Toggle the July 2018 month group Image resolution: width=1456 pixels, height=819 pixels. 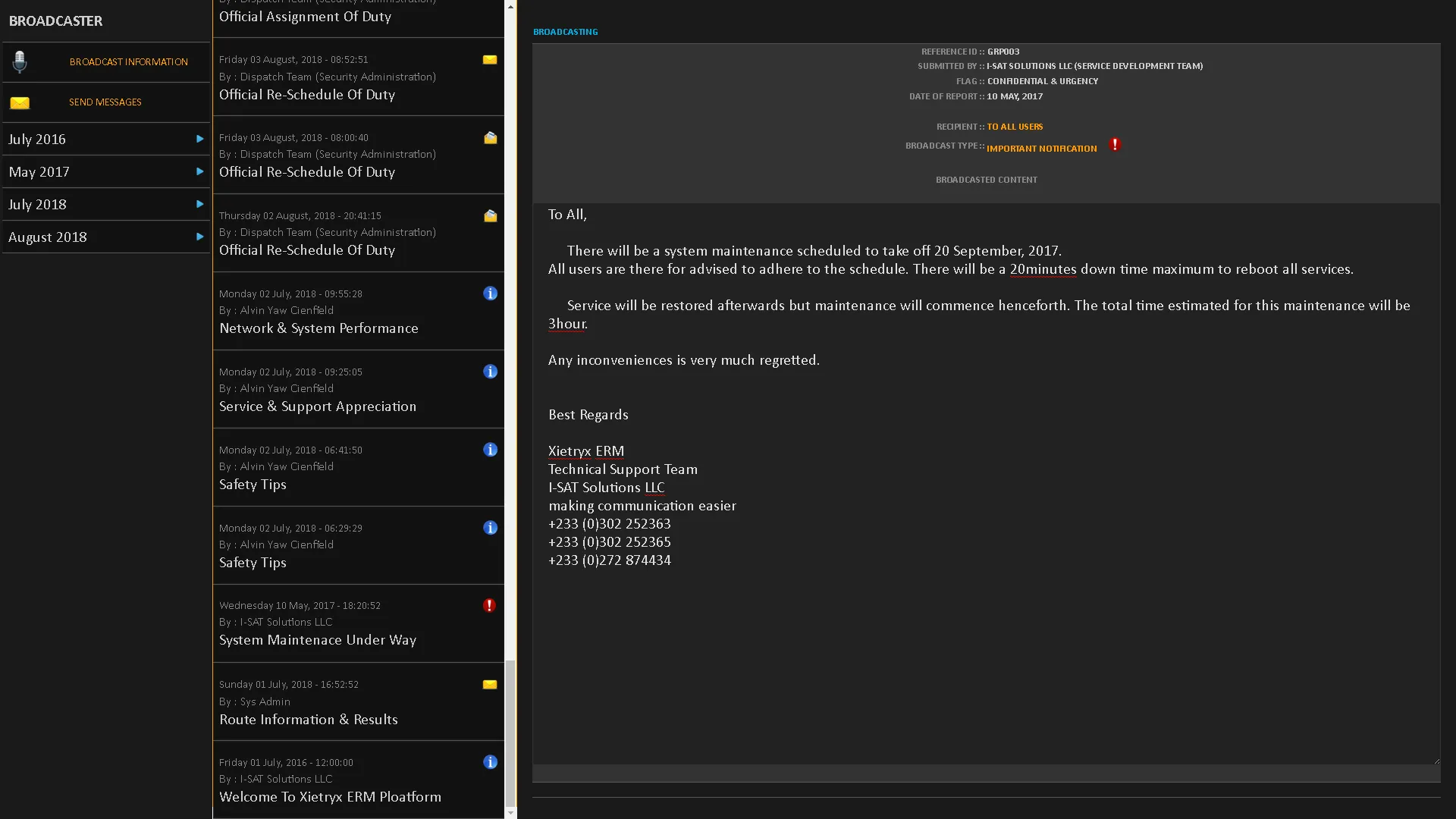[105, 204]
